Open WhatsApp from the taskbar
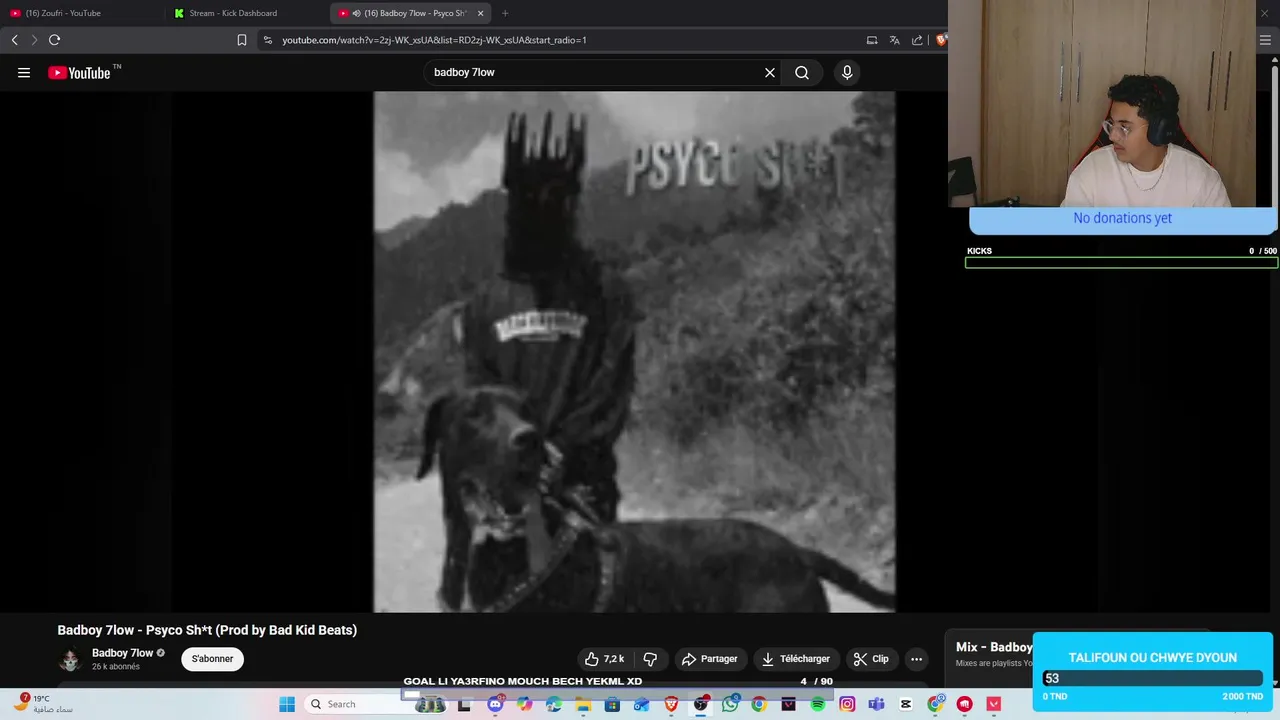Viewport: 1280px width, 720px height. click(x=730, y=704)
